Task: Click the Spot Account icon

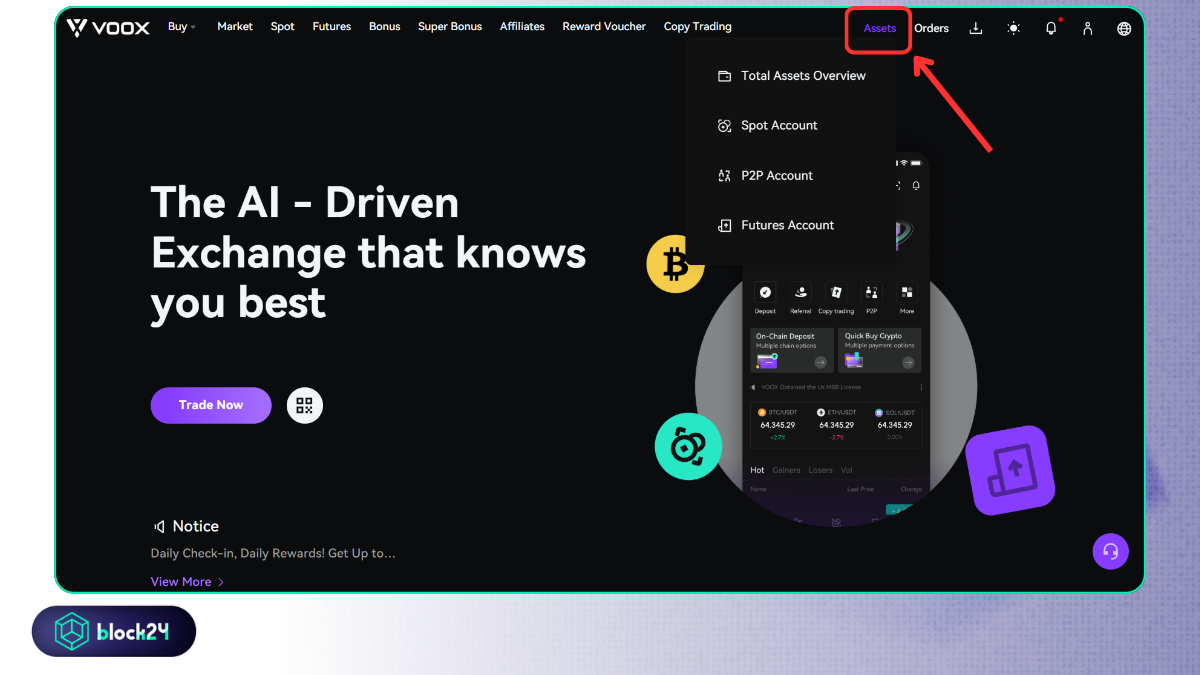Action: pyautogui.click(x=725, y=126)
